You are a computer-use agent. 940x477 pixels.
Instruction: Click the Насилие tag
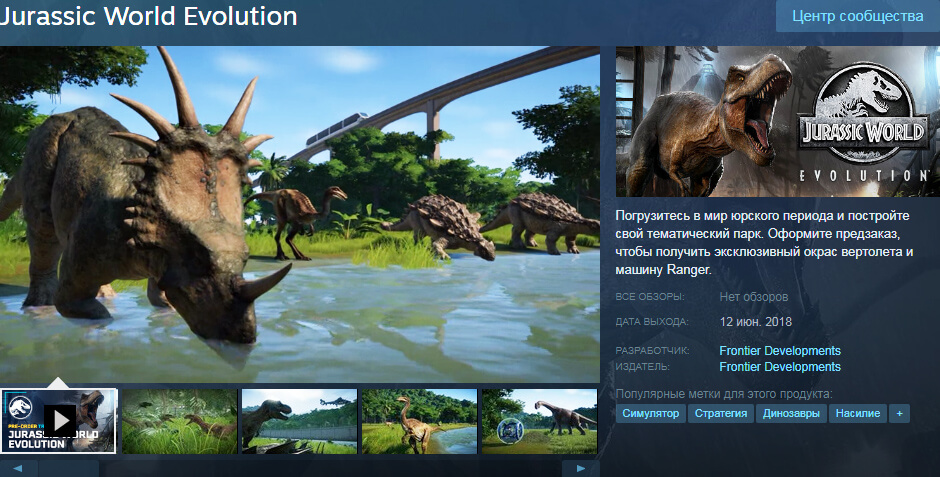point(858,413)
